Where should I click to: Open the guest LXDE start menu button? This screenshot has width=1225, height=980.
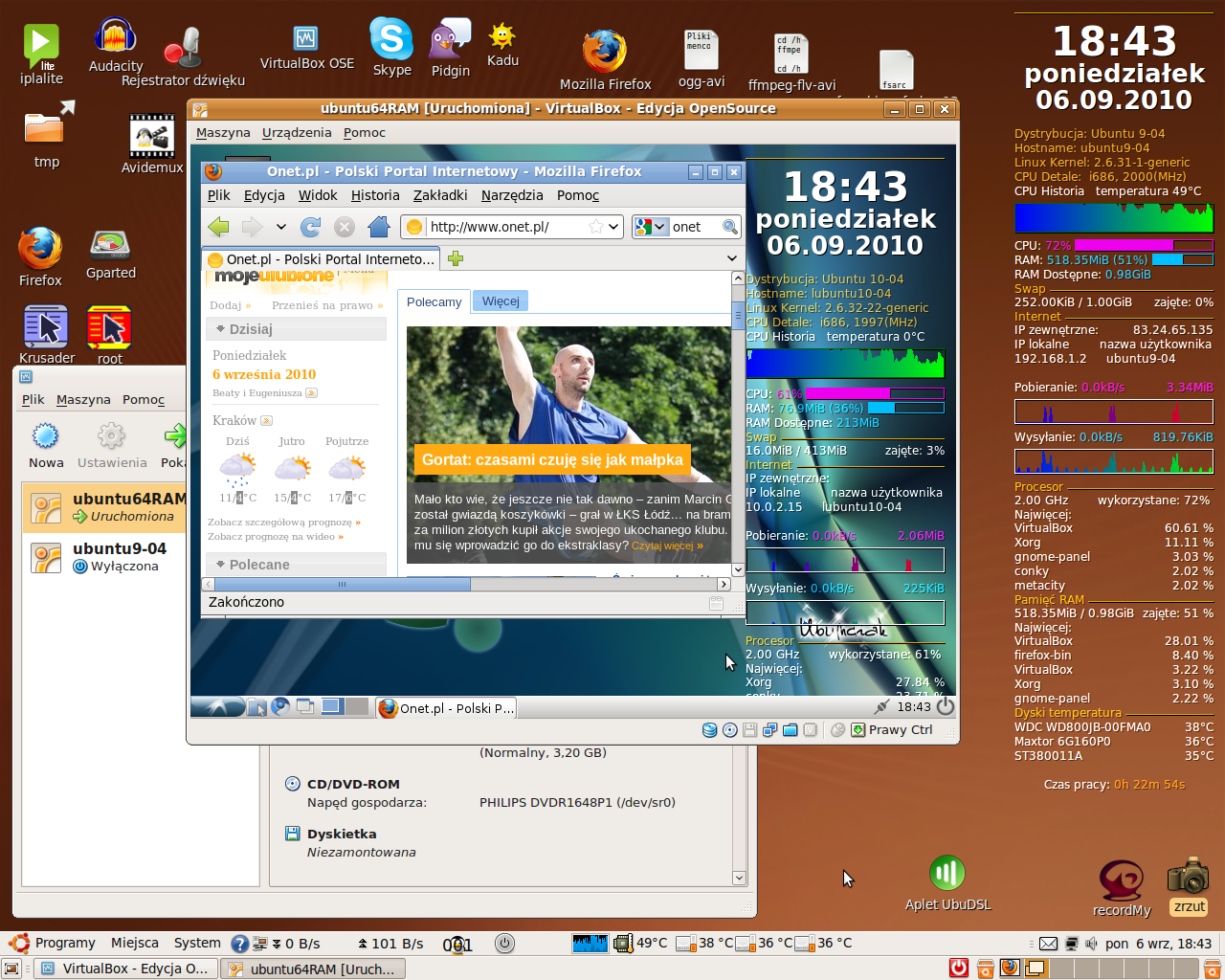click(218, 707)
